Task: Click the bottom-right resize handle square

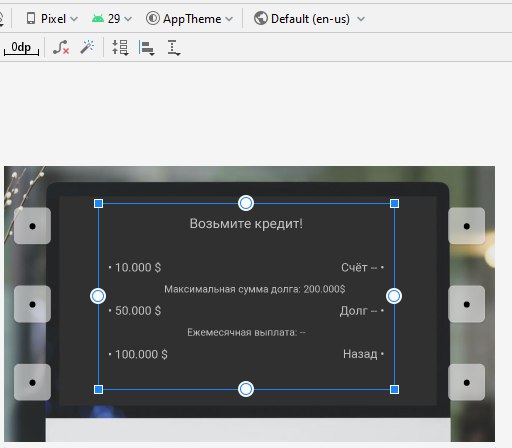Action: click(394, 389)
